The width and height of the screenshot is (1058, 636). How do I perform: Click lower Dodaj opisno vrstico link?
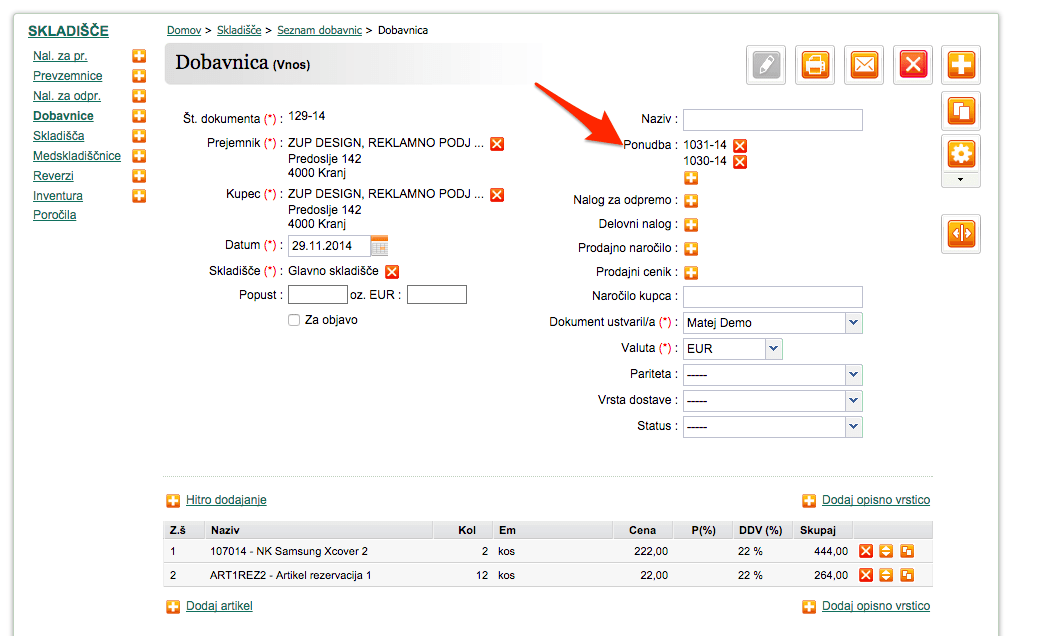pos(876,606)
